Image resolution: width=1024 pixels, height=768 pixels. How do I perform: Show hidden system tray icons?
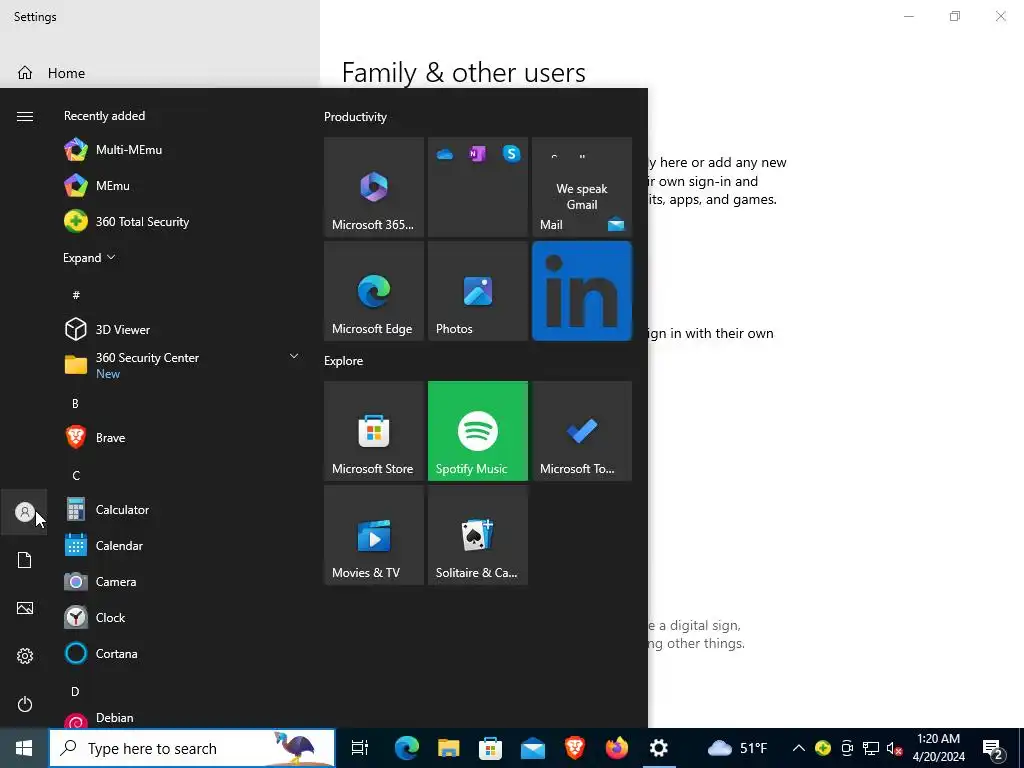click(x=799, y=748)
